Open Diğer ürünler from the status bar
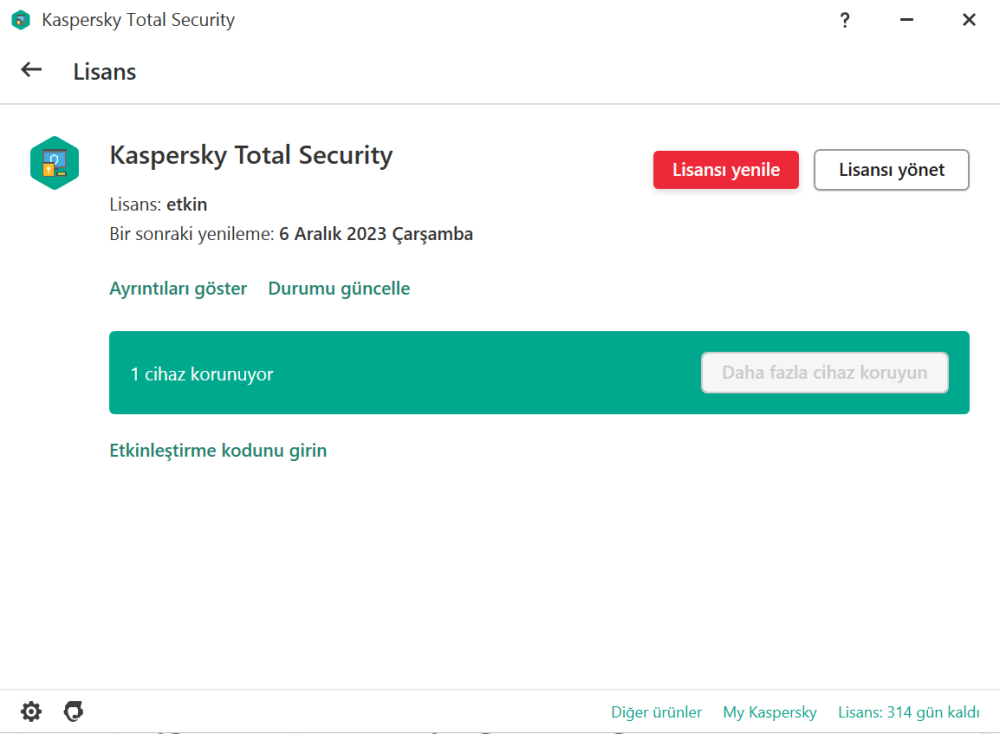This screenshot has height=734, width=1000. pyautogui.click(x=656, y=711)
